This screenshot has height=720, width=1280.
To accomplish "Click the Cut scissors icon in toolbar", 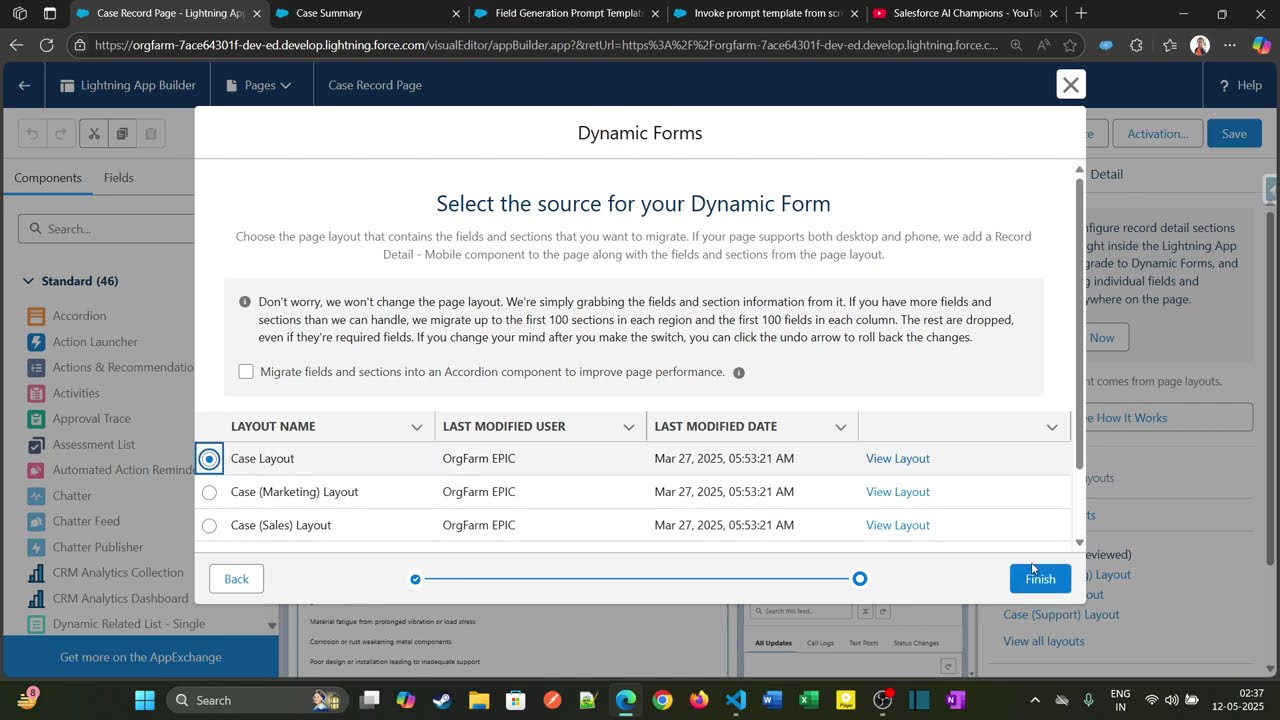I will point(93,134).
